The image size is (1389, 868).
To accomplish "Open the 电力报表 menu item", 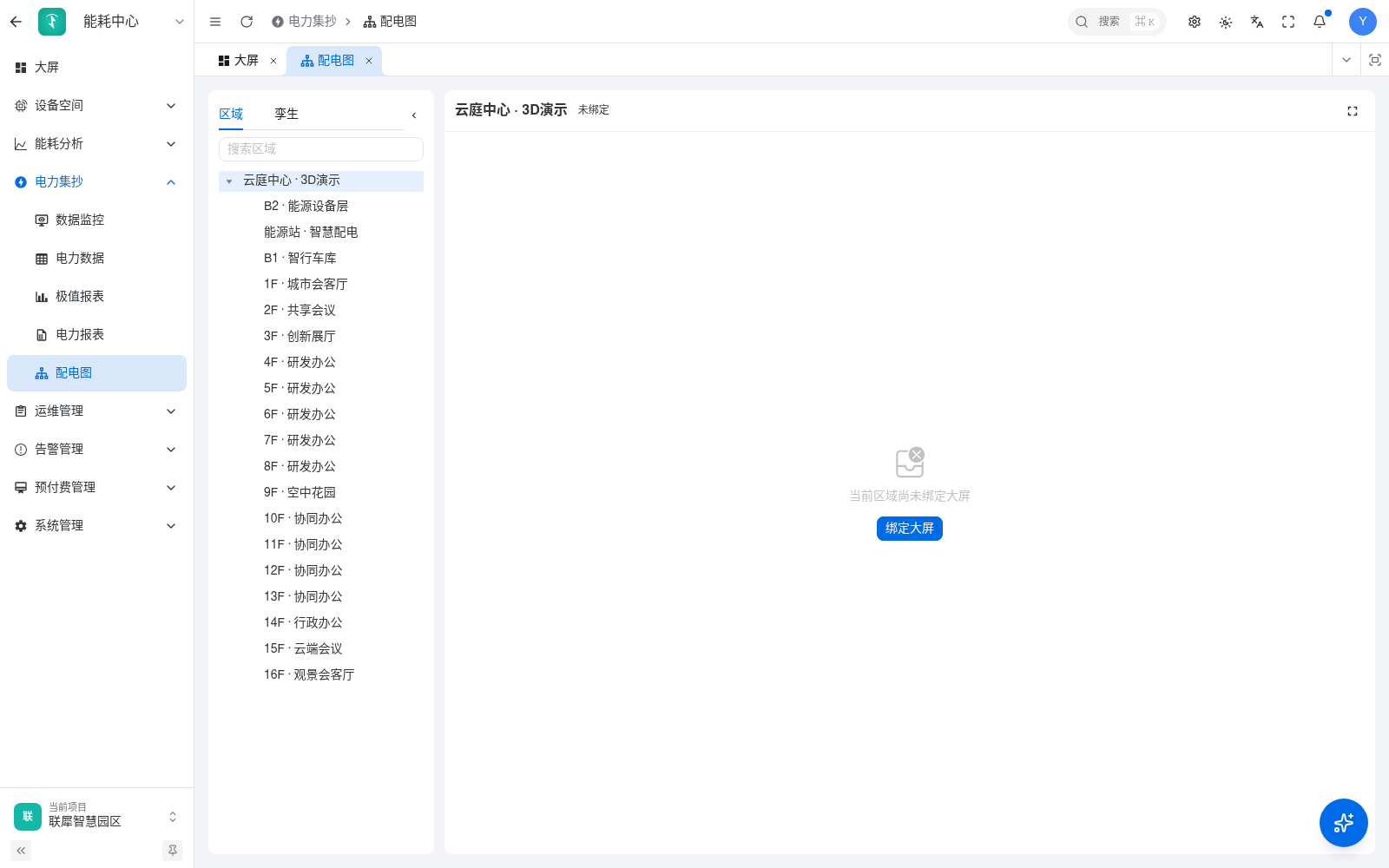I will point(96,334).
